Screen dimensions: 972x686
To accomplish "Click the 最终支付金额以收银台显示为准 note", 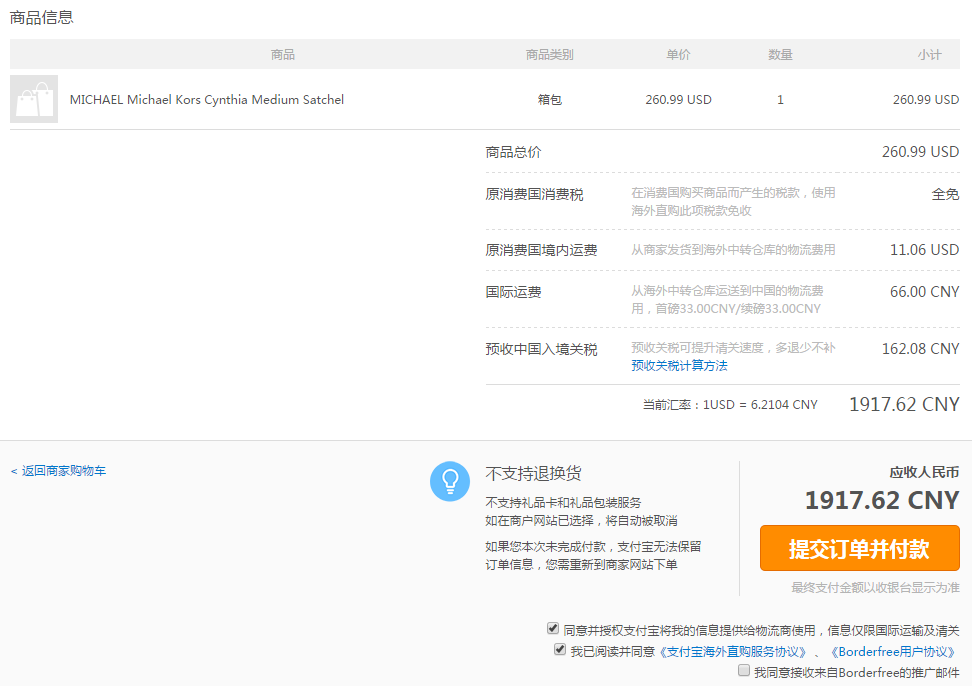I will (x=875, y=587).
